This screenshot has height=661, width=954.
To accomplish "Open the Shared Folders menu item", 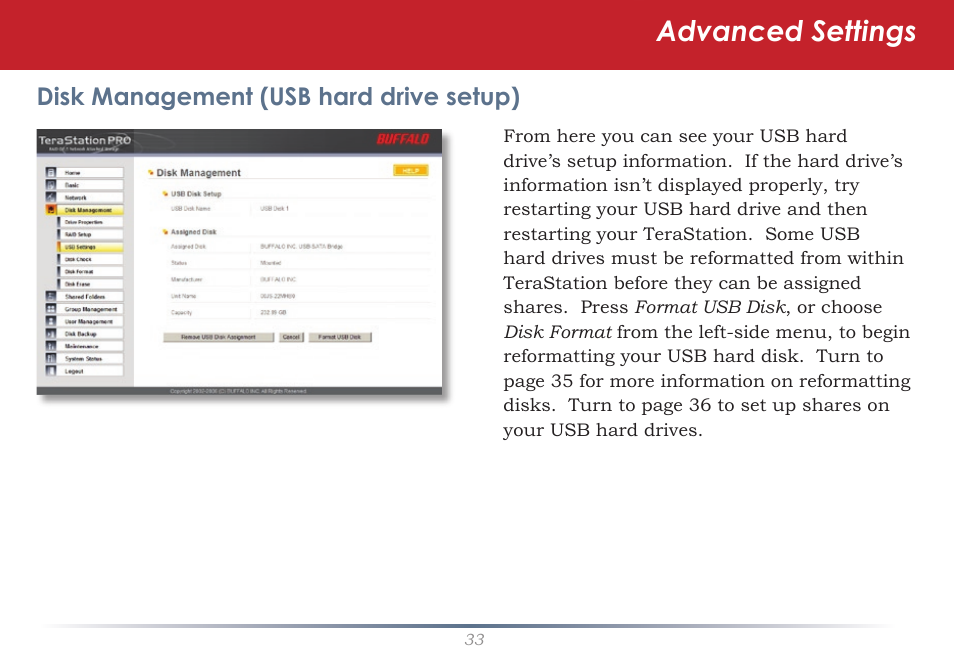I will click(91, 296).
